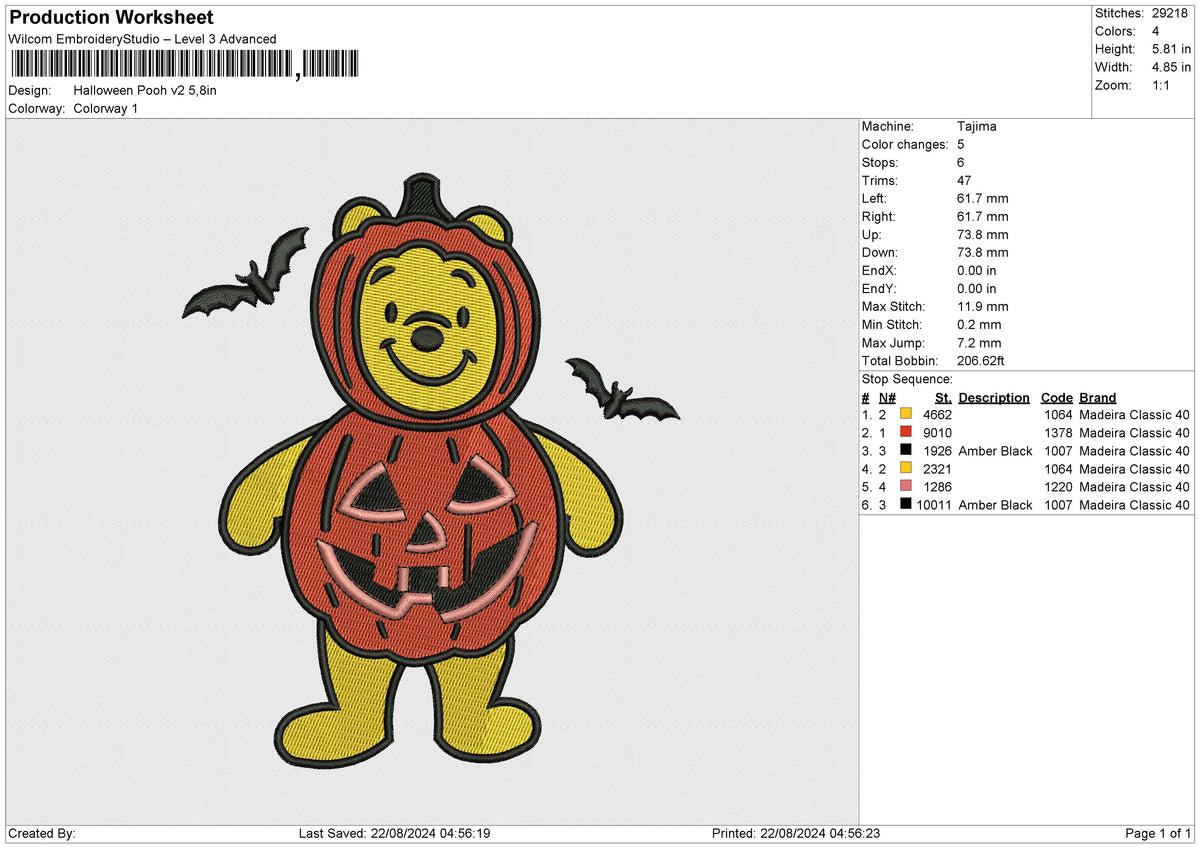
Task: Click the Width value '4.85 in'
Action: click(x=1170, y=67)
